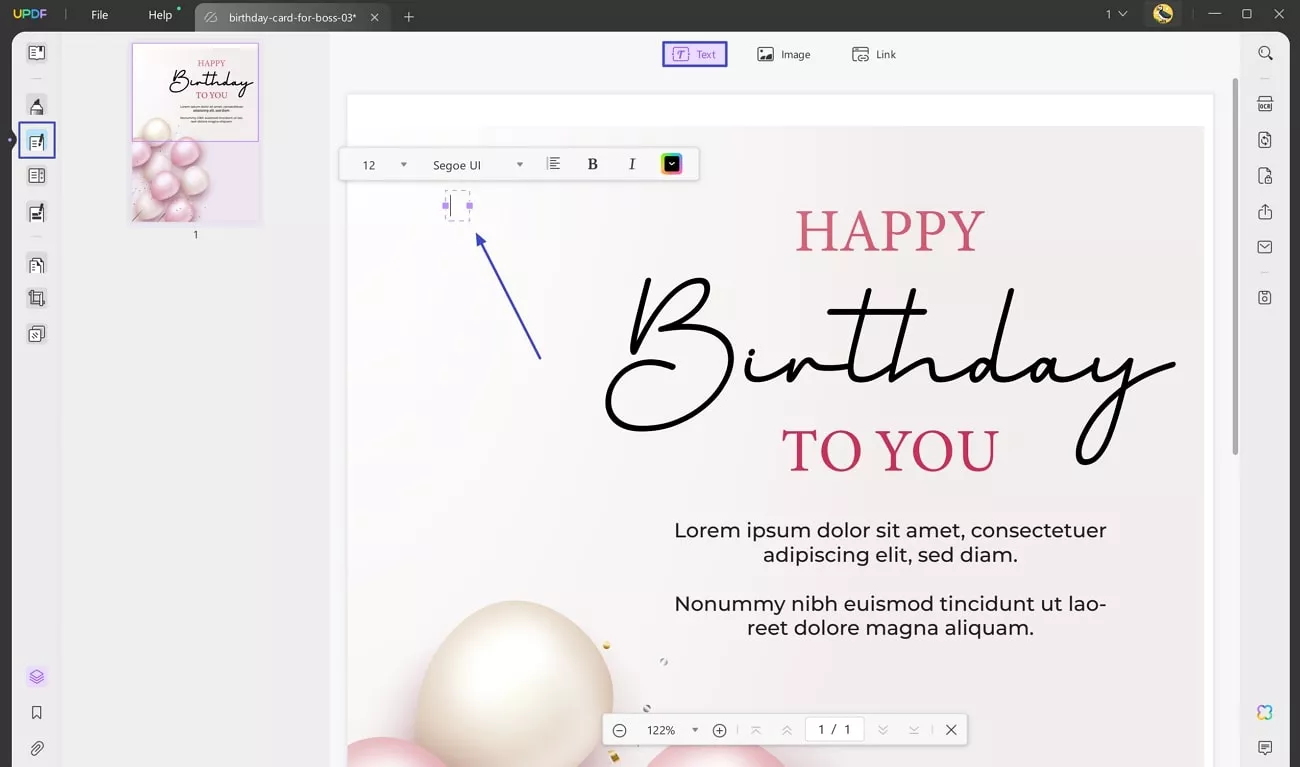Click the "Lorem ipsum dolor sit amet" paragraph

[890, 543]
